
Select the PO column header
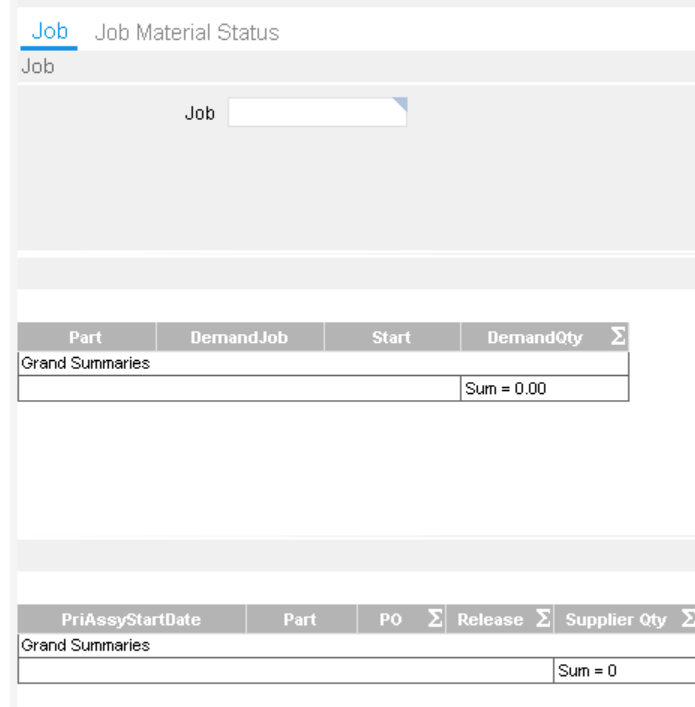pos(390,620)
